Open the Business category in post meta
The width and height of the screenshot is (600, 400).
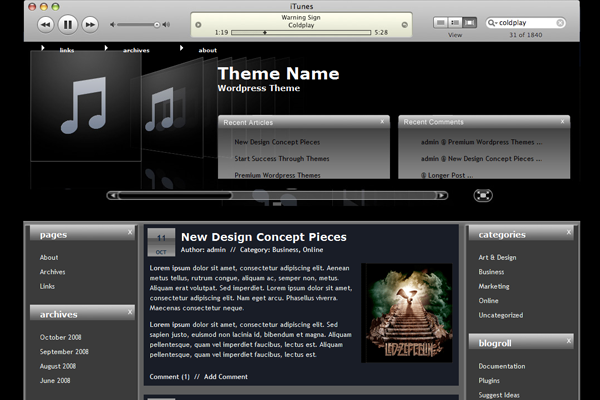coord(285,250)
